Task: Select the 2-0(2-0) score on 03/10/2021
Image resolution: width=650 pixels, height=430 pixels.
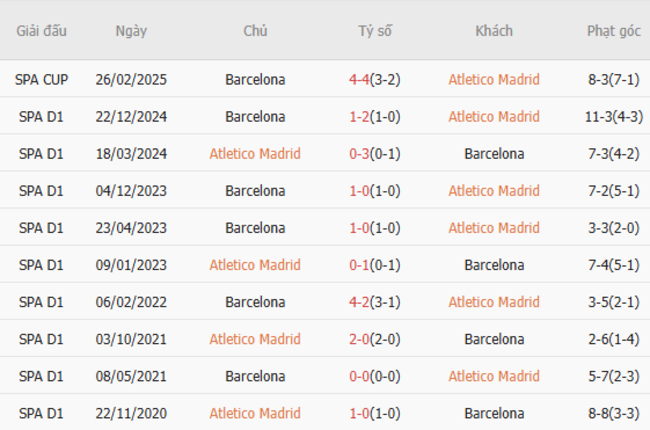Action: 375,339
